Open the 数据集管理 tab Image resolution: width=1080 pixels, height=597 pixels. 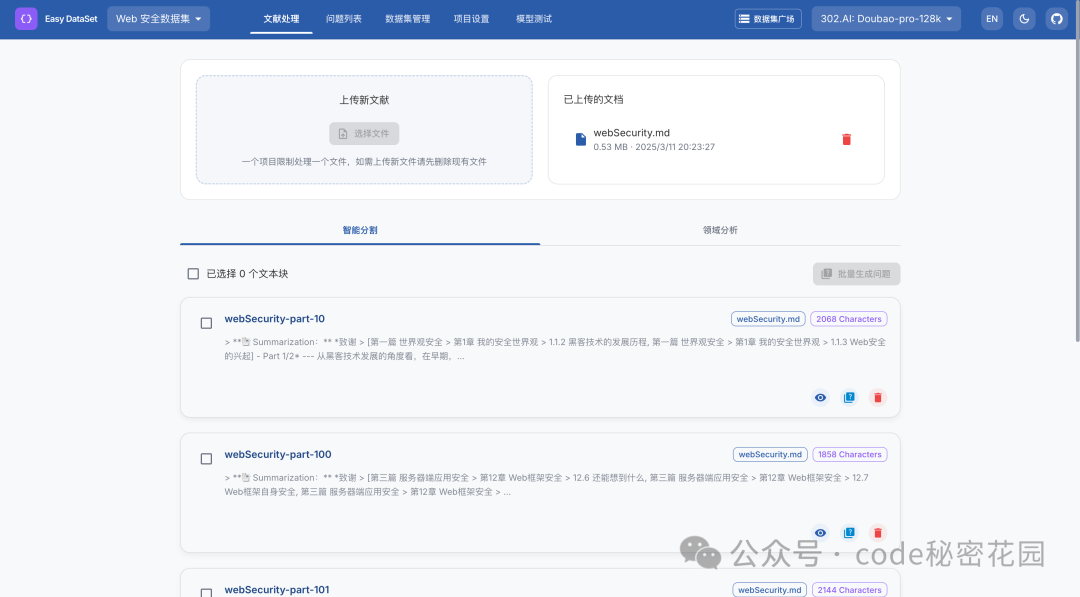click(x=408, y=19)
